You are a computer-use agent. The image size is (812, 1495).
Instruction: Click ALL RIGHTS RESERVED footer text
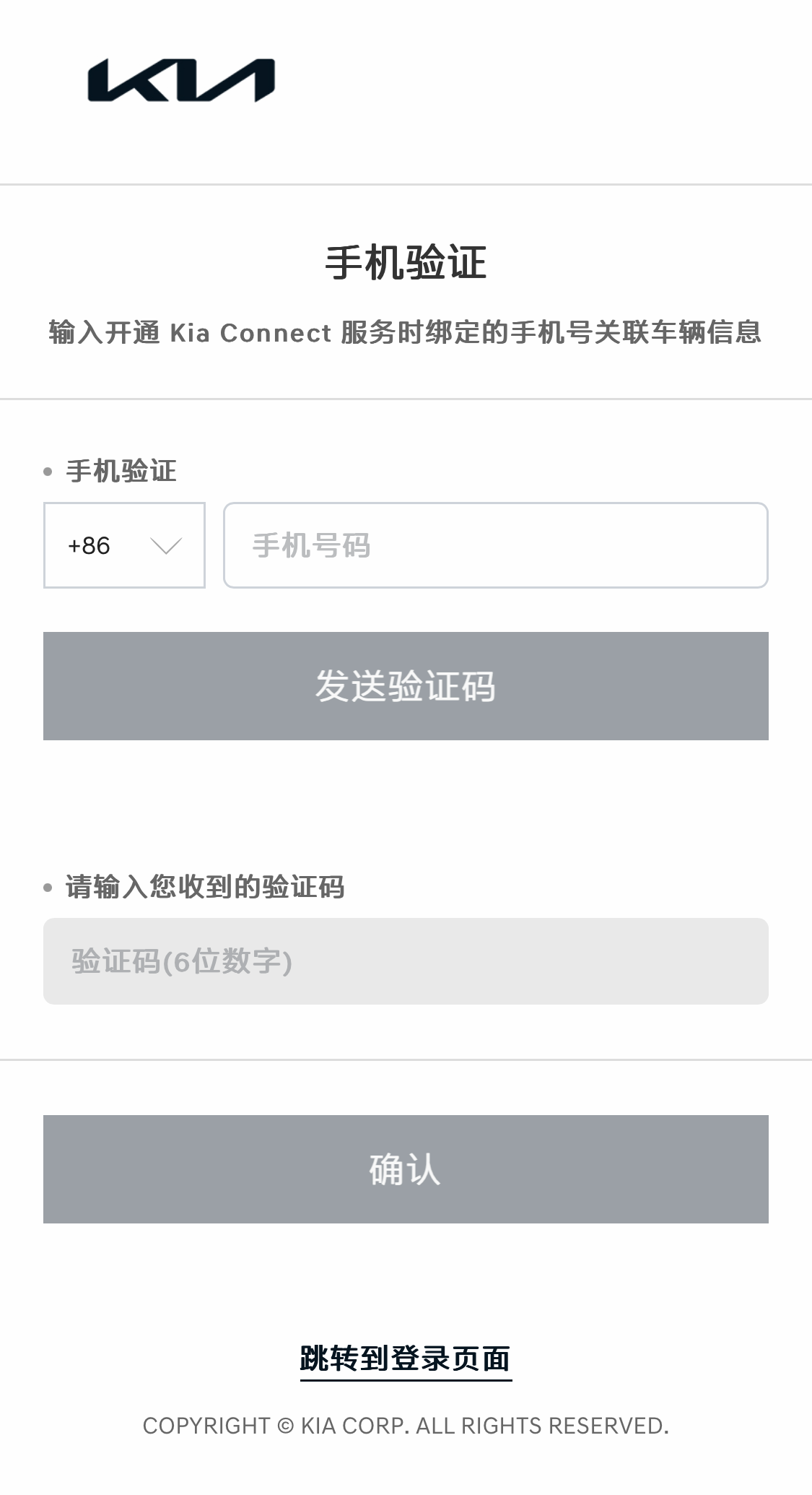pyautogui.click(x=543, y=1426)
